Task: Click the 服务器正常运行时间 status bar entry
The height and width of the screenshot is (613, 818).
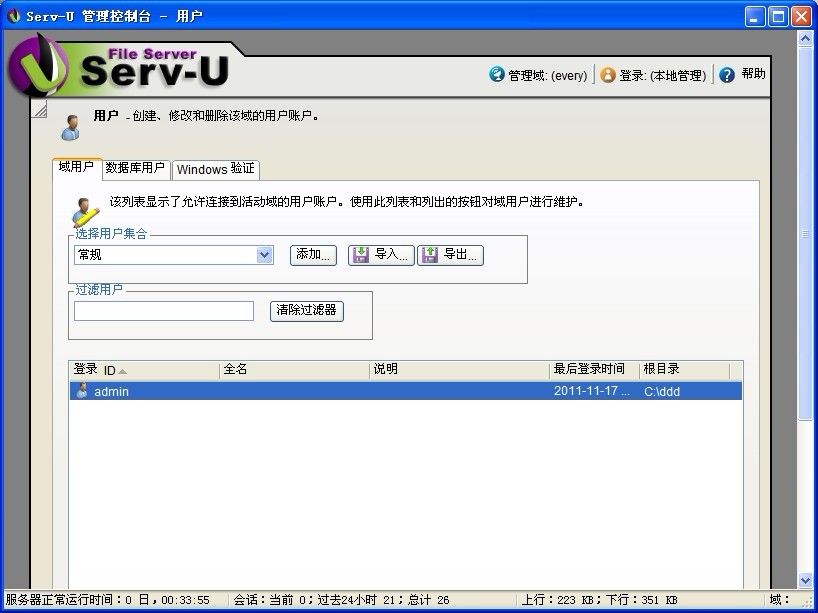Action: (x=107, y=600)
